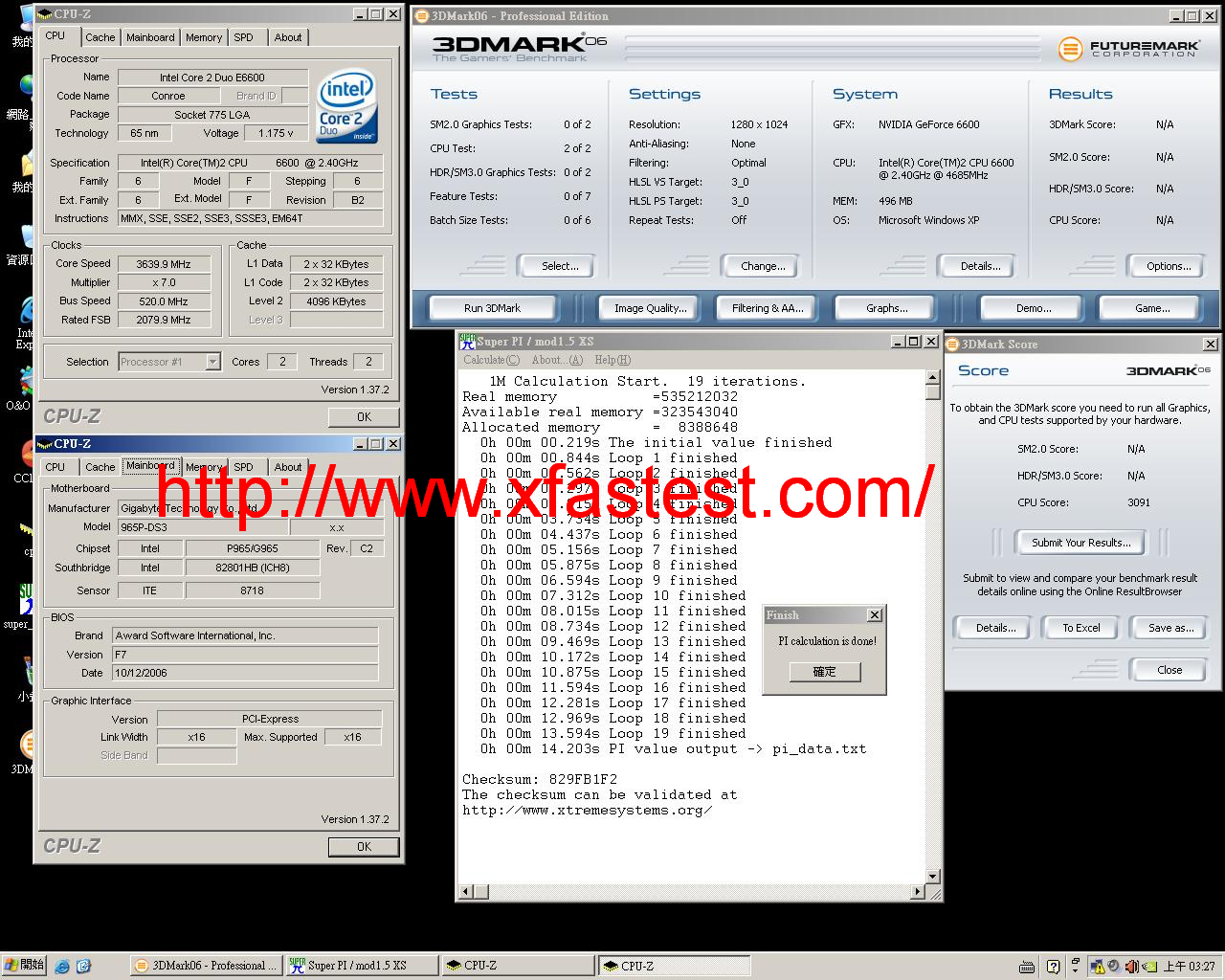Image resolution: width=1225 pixels, height=980 pixels.
Task: Click Checksum: 829FB1F2 line in Super PI
Action: tap(540, 779)
